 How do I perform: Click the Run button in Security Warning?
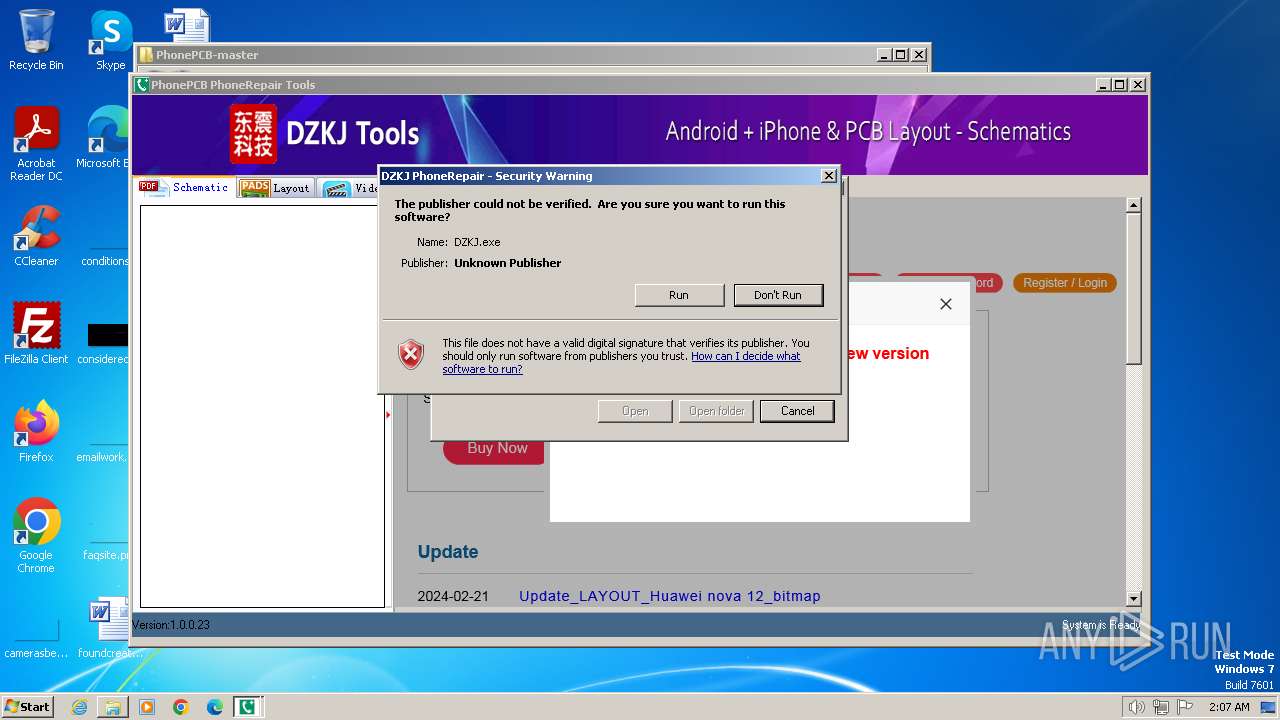679,295
